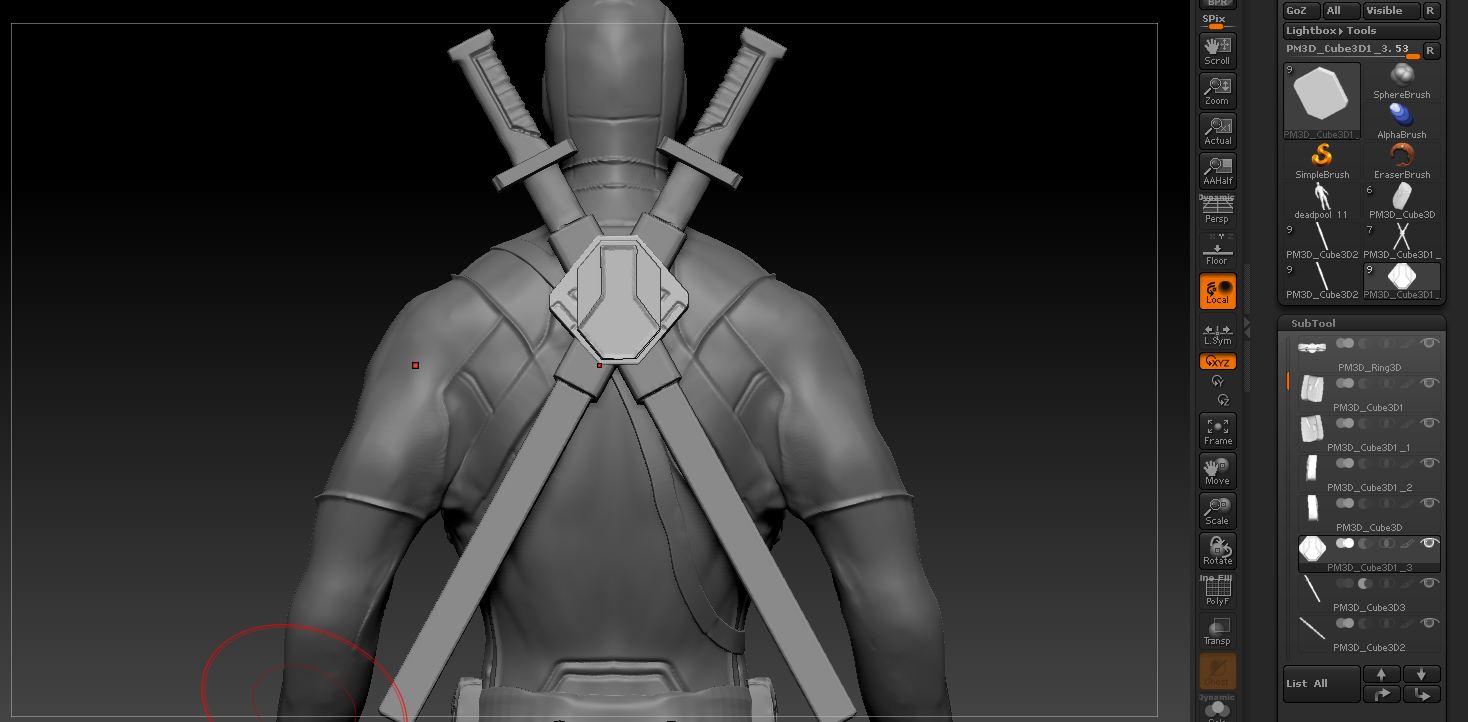Screen dimensions: 1468x722
Task: Hide the PM3D_Cube3D2 subtool eye
Action: click(x=1430, y=623)
